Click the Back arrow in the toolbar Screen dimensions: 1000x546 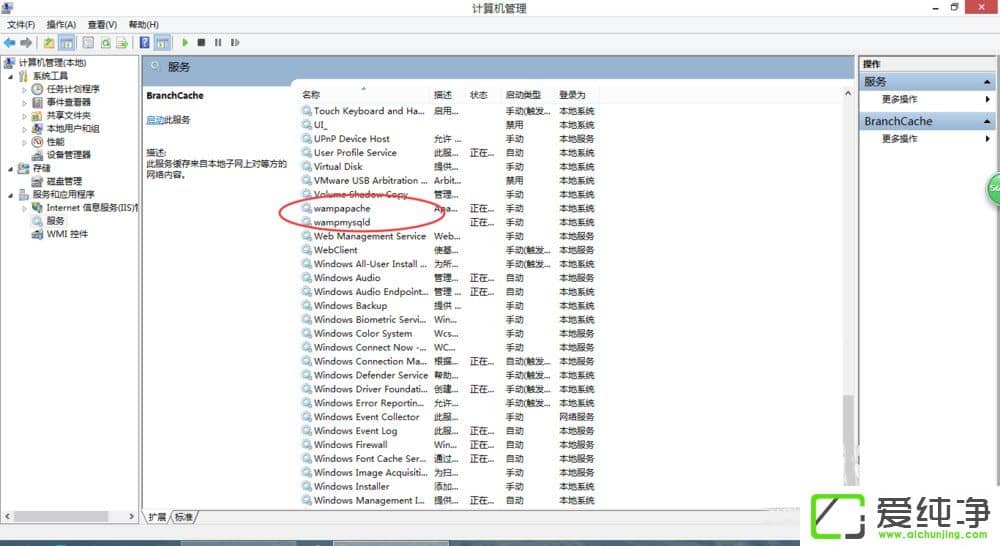point(10,43)
